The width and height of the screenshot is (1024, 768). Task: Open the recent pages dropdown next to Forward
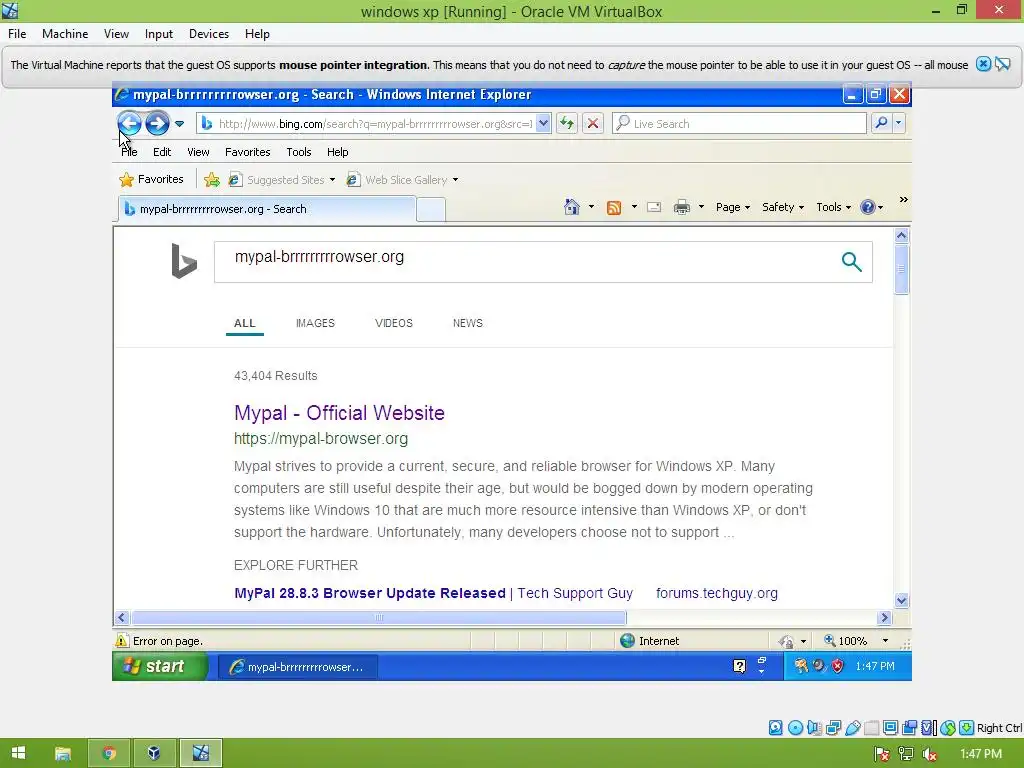180,123
